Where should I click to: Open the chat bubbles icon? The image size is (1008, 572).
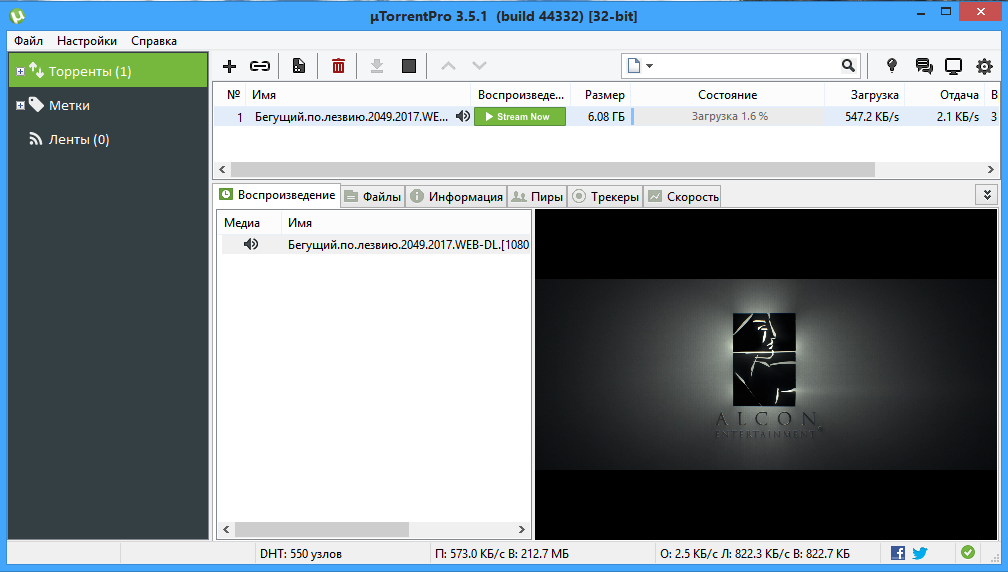pyautogui.click(x=924, y=66)
